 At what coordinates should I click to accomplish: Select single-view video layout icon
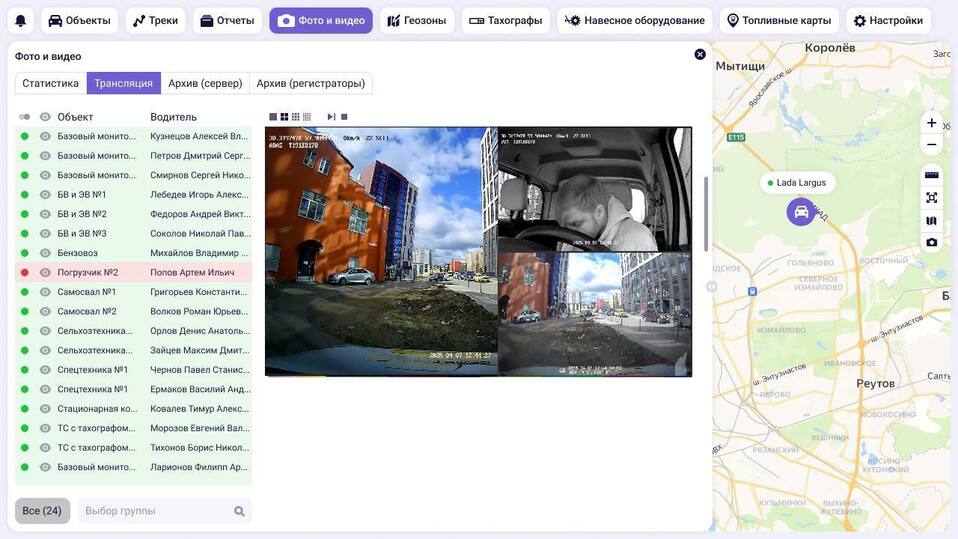coord(273,117)
